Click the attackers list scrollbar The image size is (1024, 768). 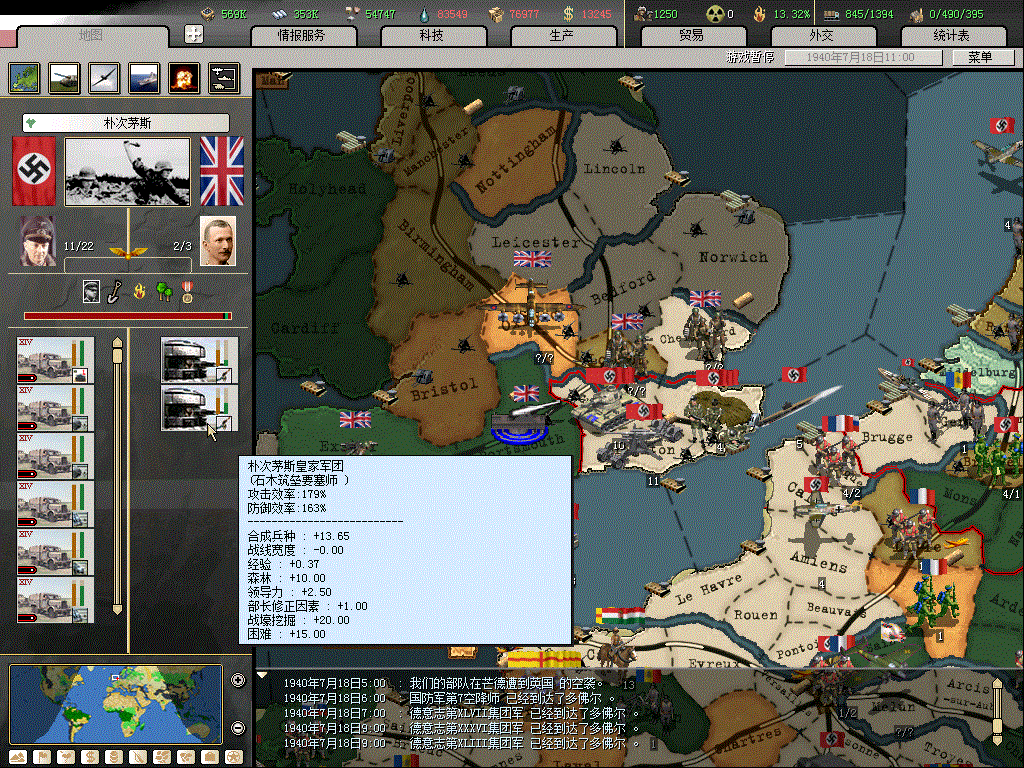[118, 477]
